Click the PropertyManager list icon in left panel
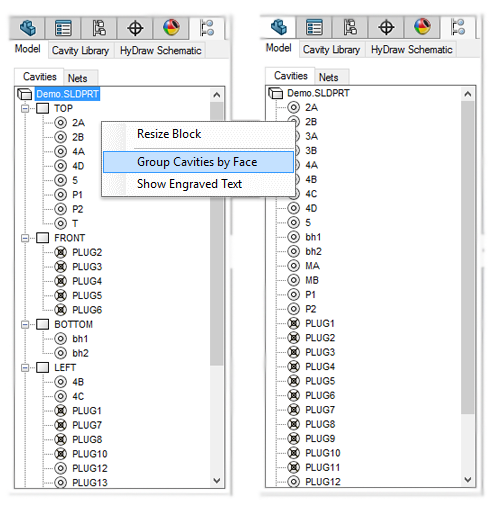The height and width of the screenshot is (514, 490). pos(63,28)
